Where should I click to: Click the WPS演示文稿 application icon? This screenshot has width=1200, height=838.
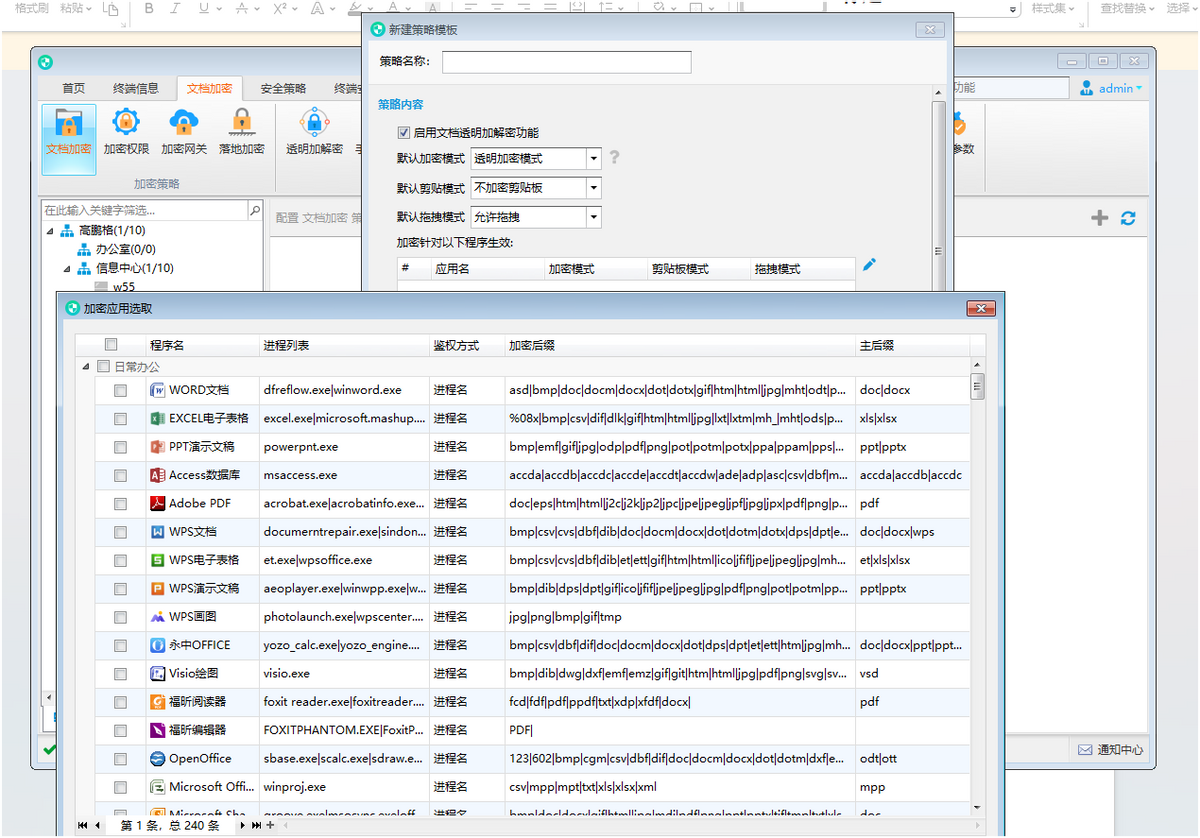[x=157, y=588]
